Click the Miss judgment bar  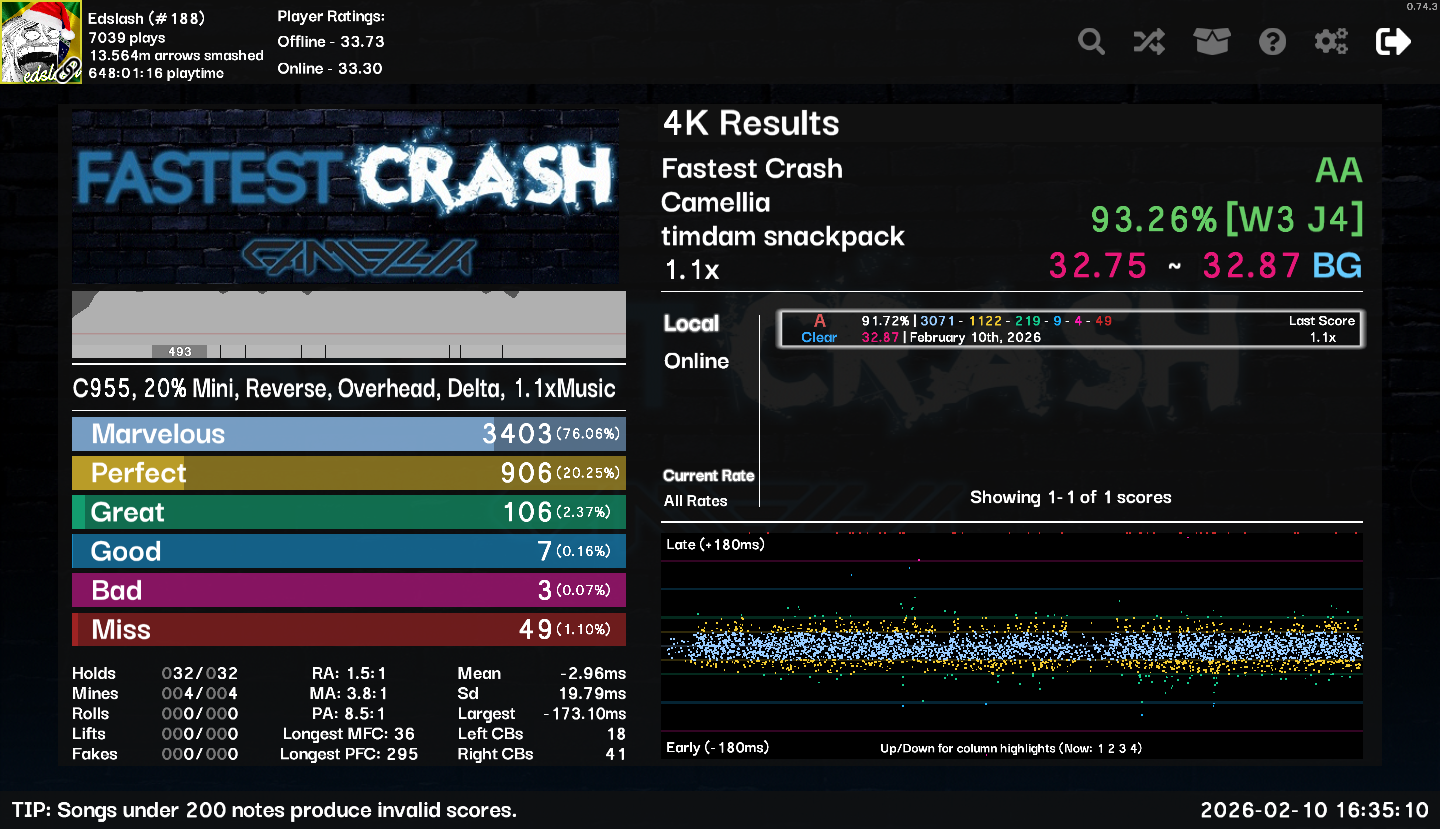tap(348, 630)
